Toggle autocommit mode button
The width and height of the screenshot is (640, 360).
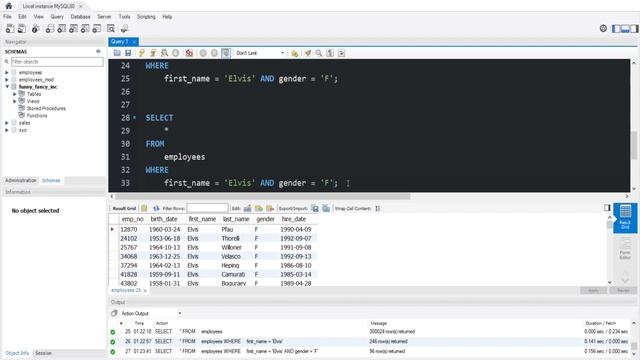click(x=226, y=53)
